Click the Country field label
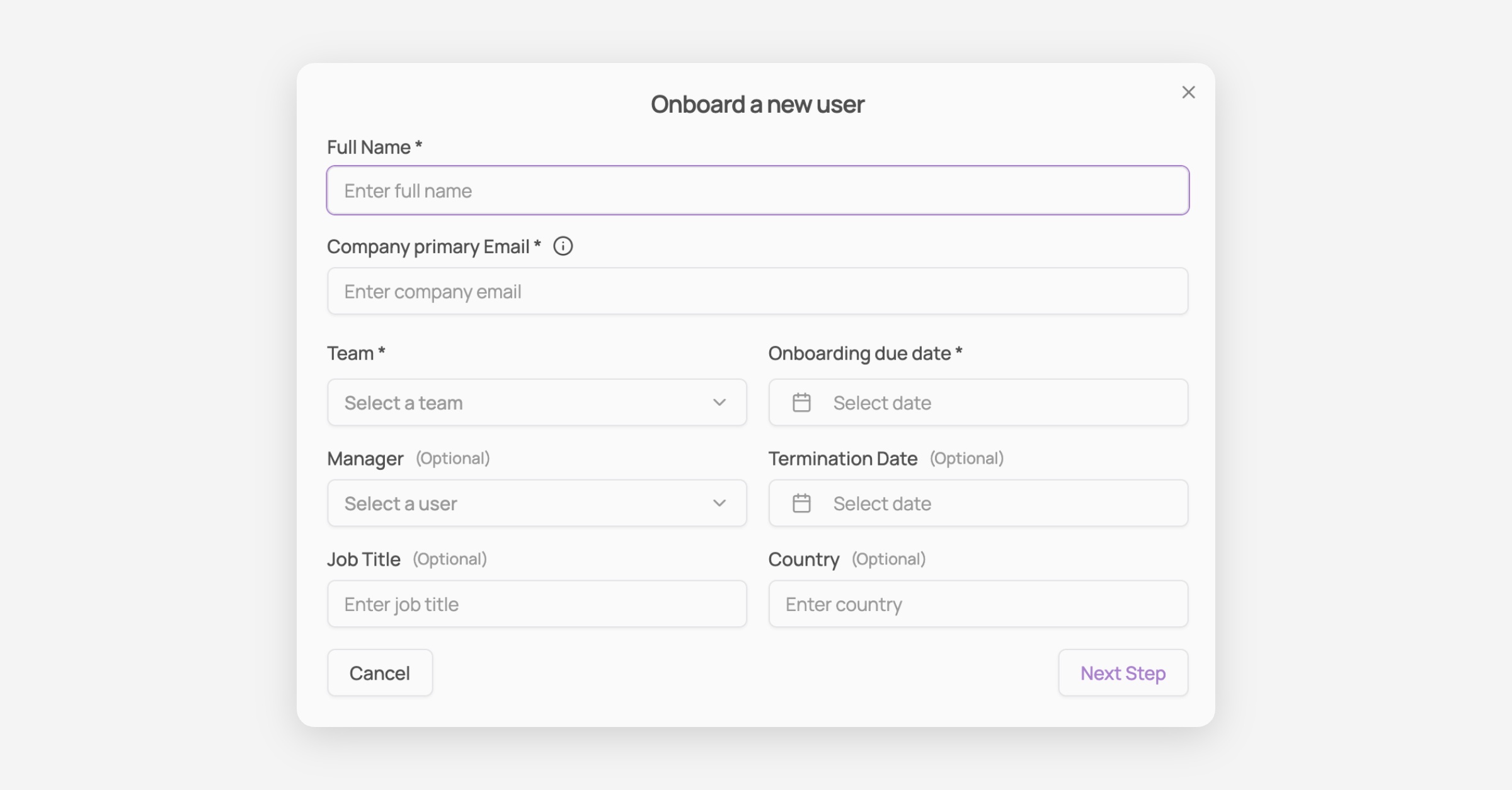Screen dimensions: 1512x790 click(804, 559)
